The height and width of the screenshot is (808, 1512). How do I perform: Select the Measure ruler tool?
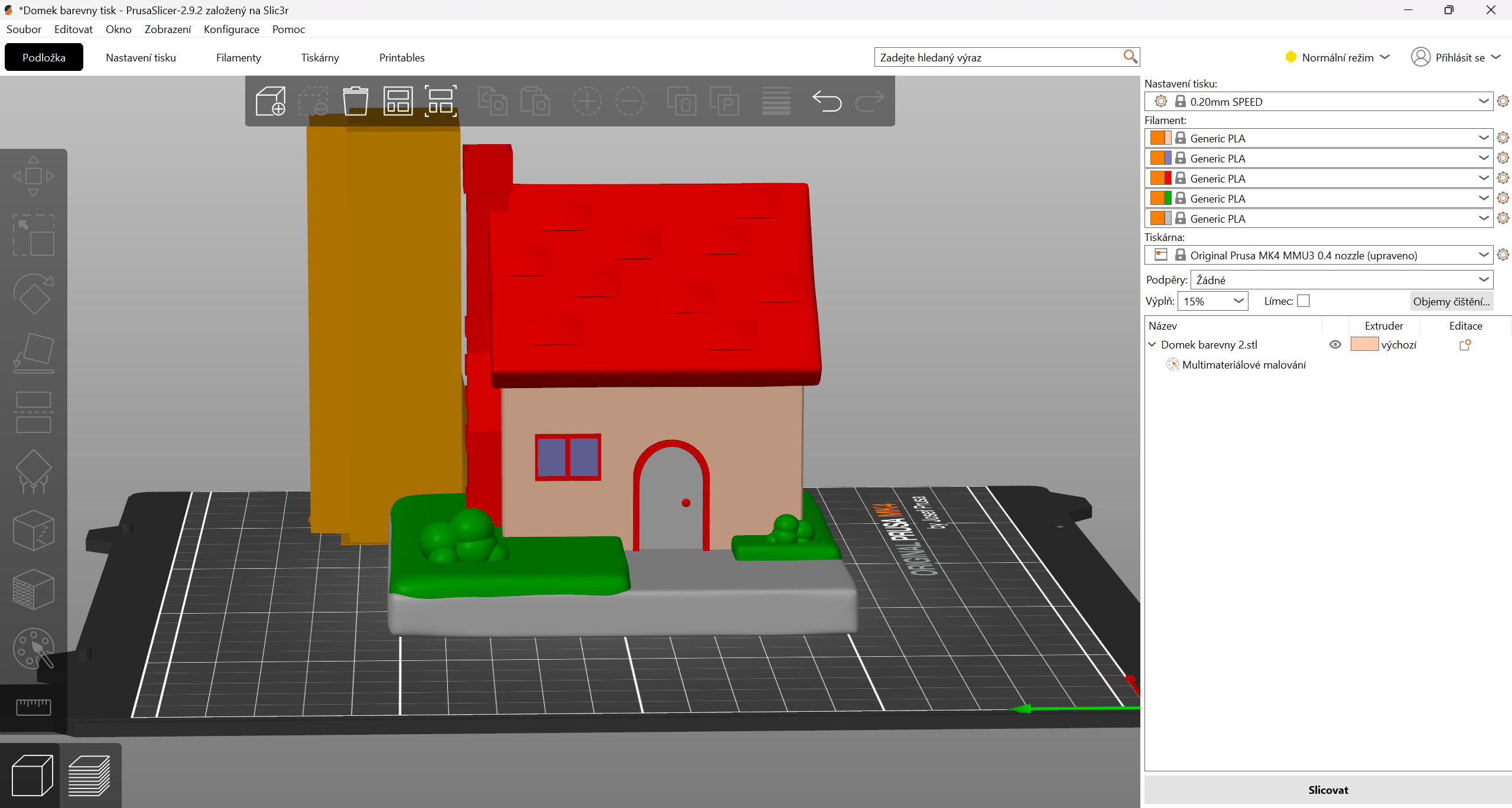pos(34,706)
